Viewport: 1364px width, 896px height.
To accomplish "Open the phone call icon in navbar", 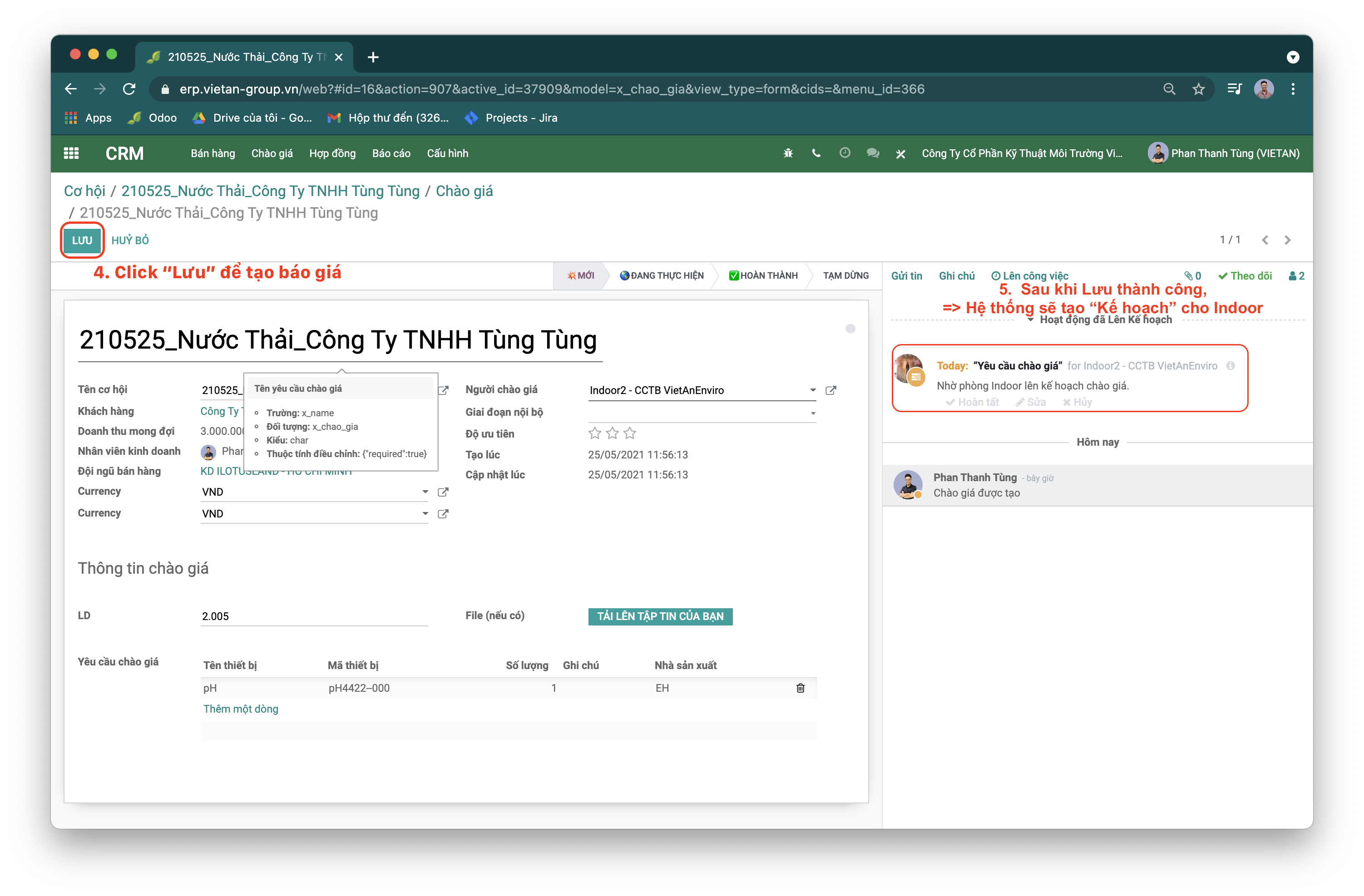I will pos(816,153).
